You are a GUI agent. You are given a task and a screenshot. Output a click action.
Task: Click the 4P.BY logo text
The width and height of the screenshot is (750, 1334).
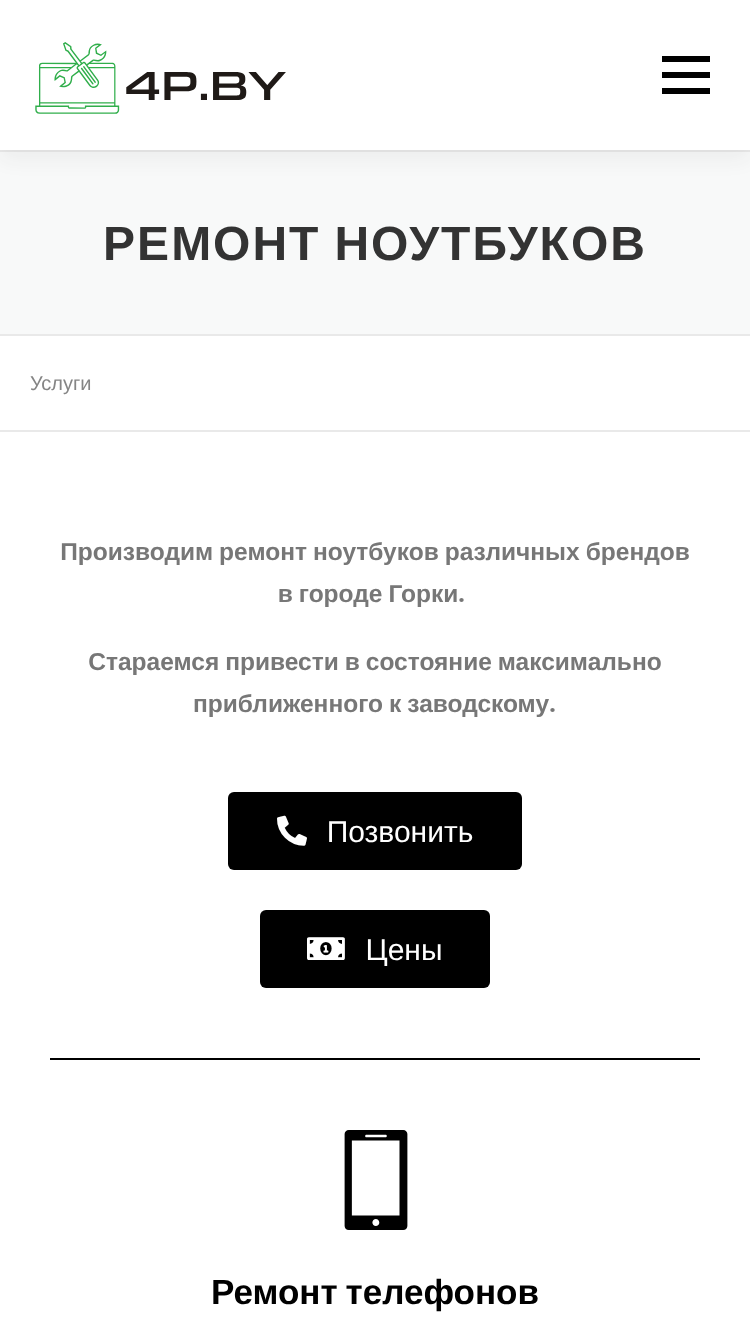click(206, 86)
